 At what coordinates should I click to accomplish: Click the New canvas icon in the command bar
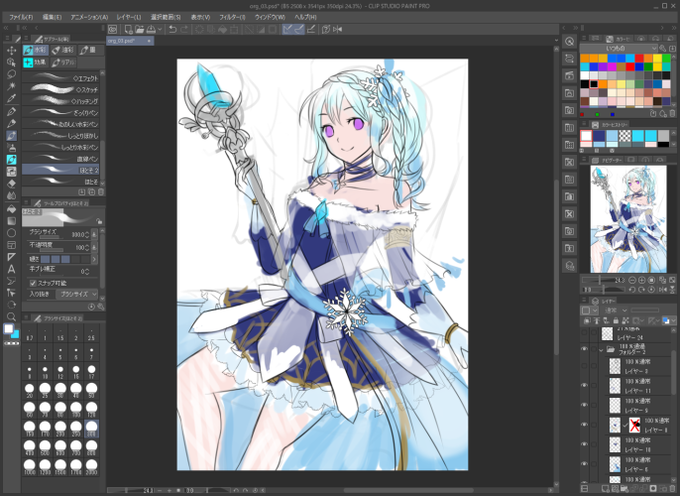tap(128, 29)
